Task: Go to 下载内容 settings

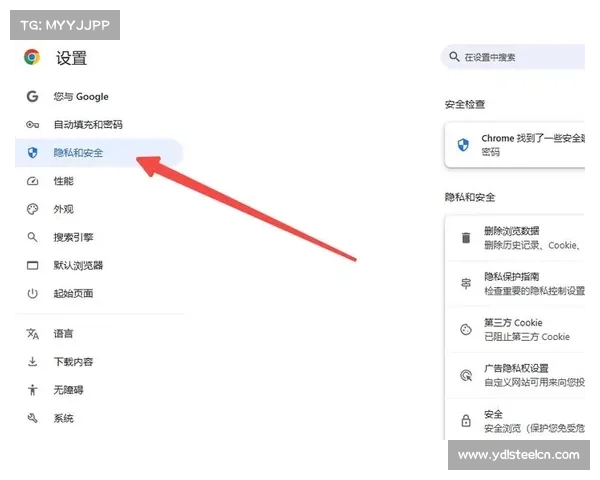Action: coord(73,362)
